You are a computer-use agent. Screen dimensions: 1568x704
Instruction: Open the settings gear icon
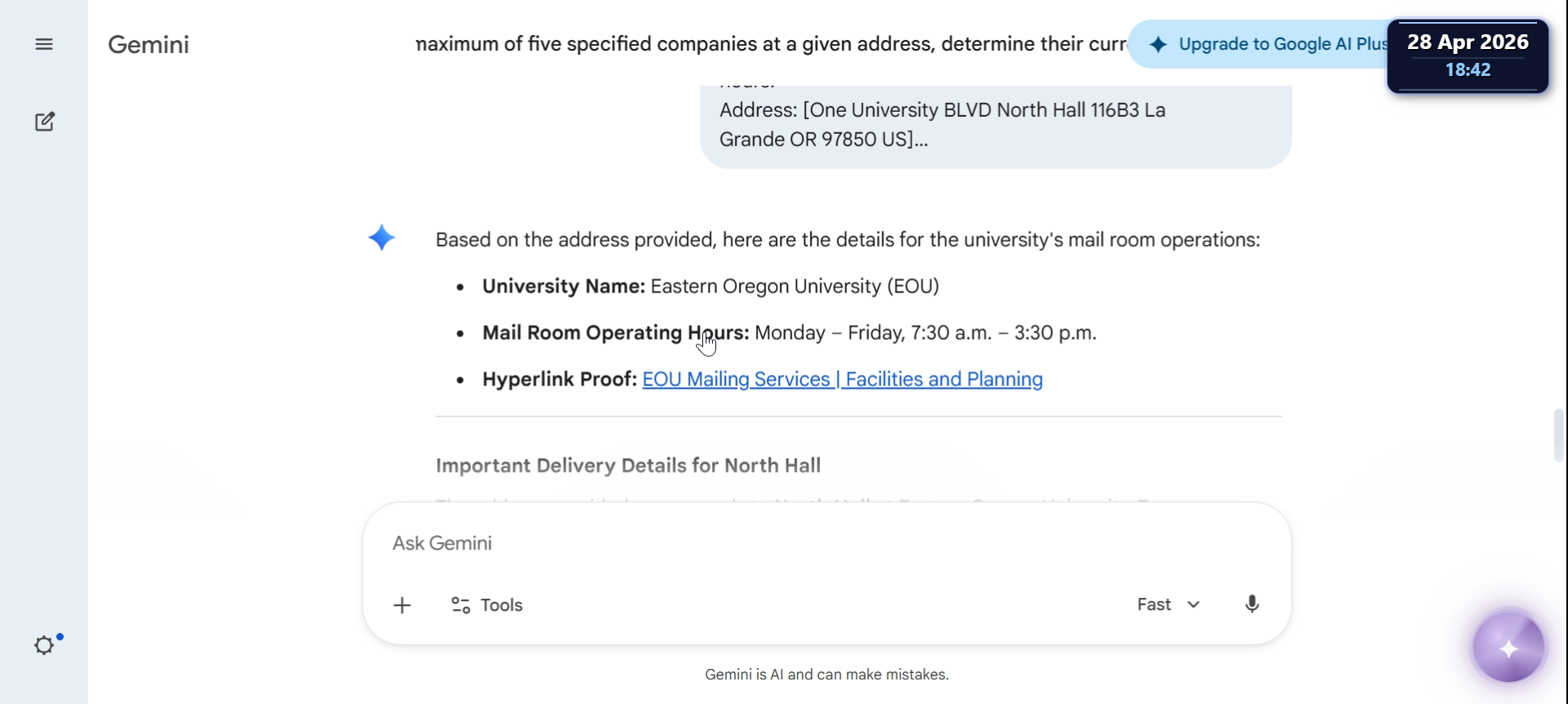[44, 645]
